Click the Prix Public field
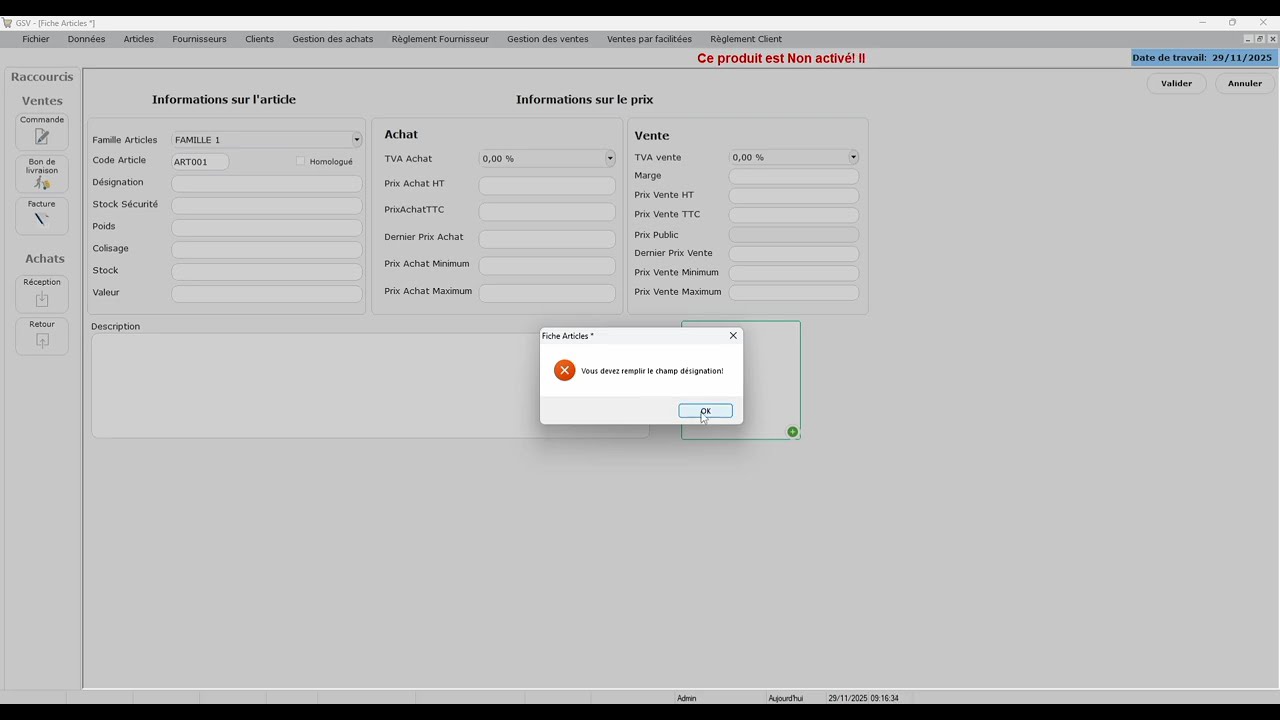This screenshot has height=720, width=1280. [x=794, y=235]
